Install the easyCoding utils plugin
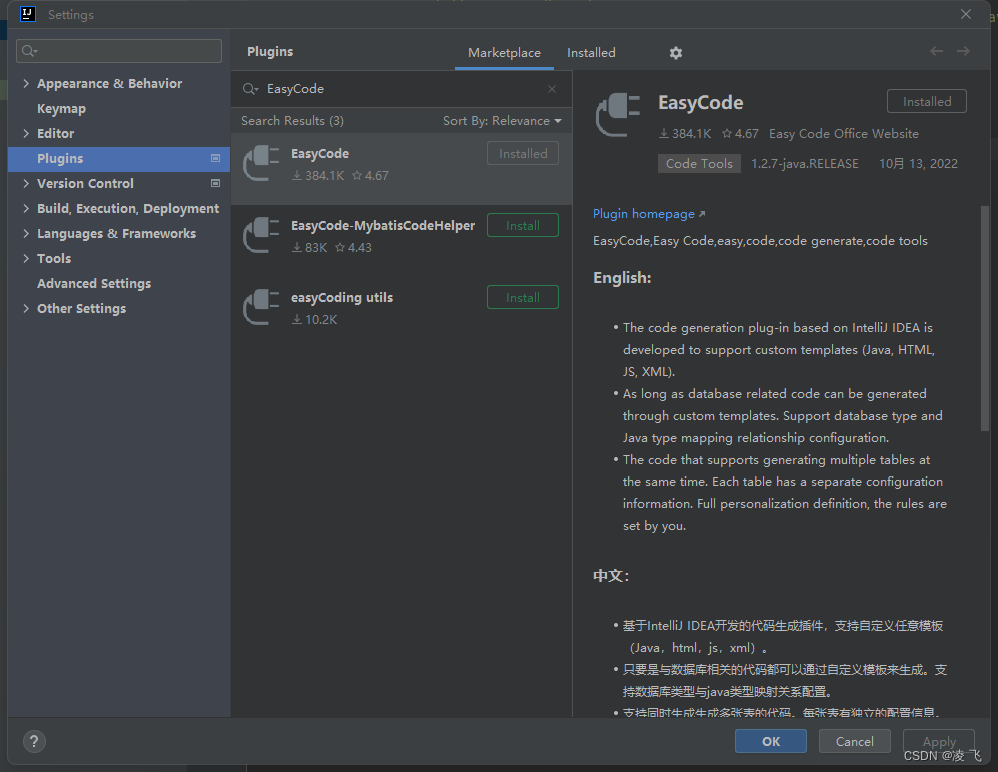998x772 pixels. [x=523, y=297]
